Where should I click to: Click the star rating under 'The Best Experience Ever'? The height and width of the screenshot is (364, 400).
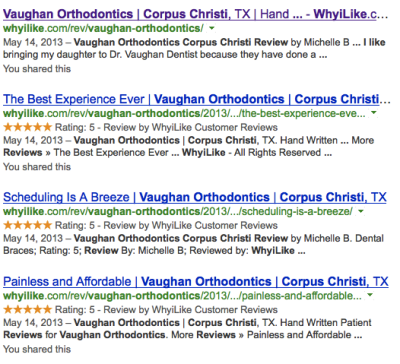pyautogui.click(x=28, y=127)
